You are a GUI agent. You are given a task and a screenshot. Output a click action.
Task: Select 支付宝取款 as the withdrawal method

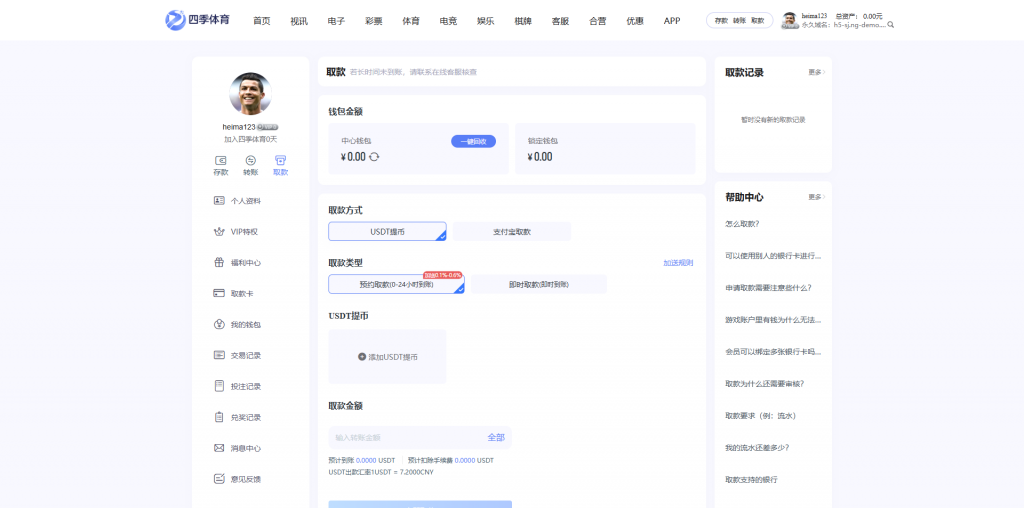(x=512, y=232)
